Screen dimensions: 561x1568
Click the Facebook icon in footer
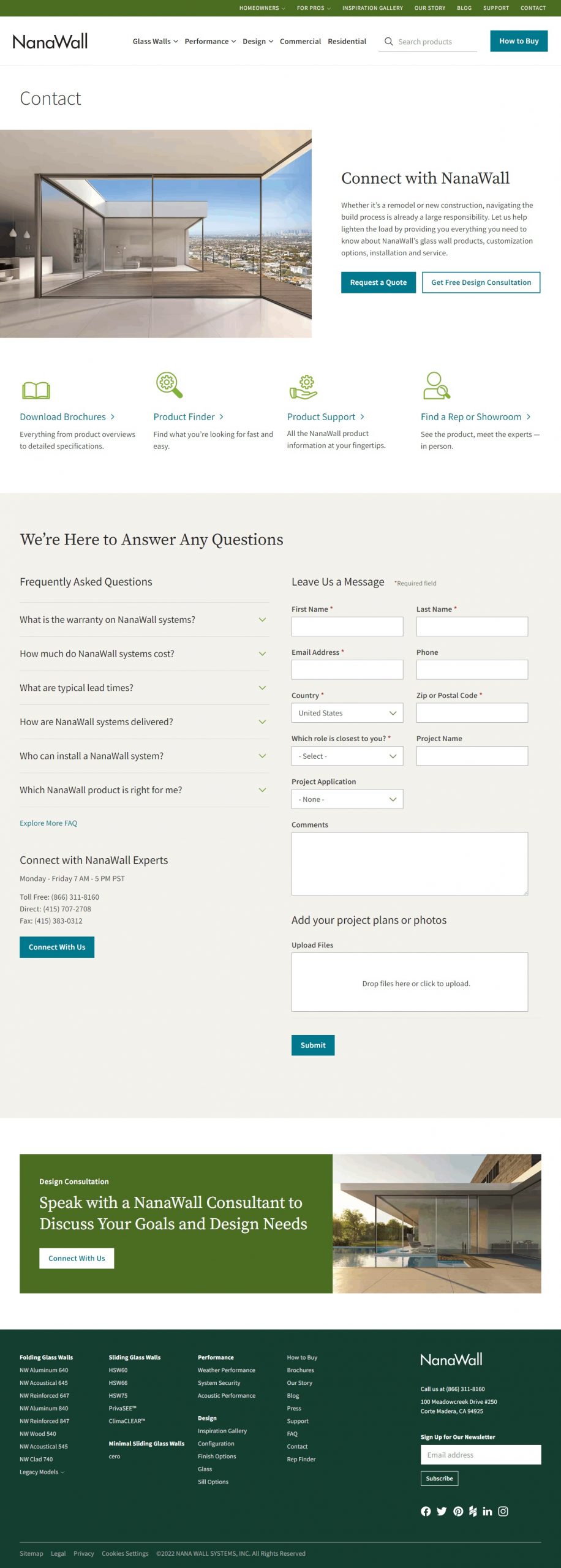pyautogui.click(x=426, y=1512)
